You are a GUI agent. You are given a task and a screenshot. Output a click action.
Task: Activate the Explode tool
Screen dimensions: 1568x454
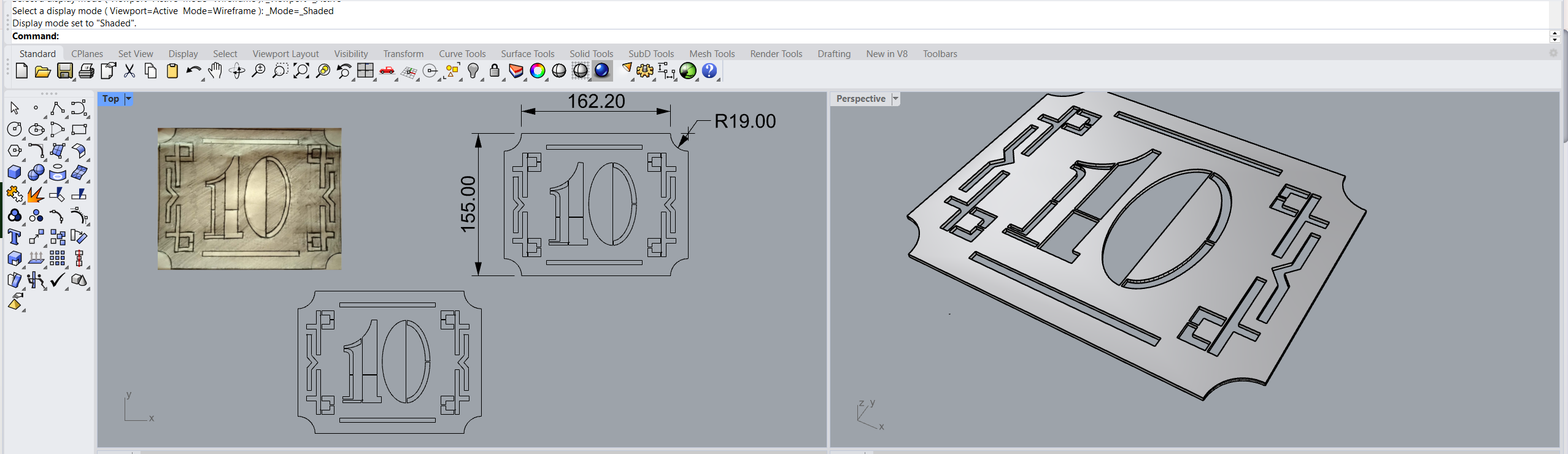[x=36, y=194]
